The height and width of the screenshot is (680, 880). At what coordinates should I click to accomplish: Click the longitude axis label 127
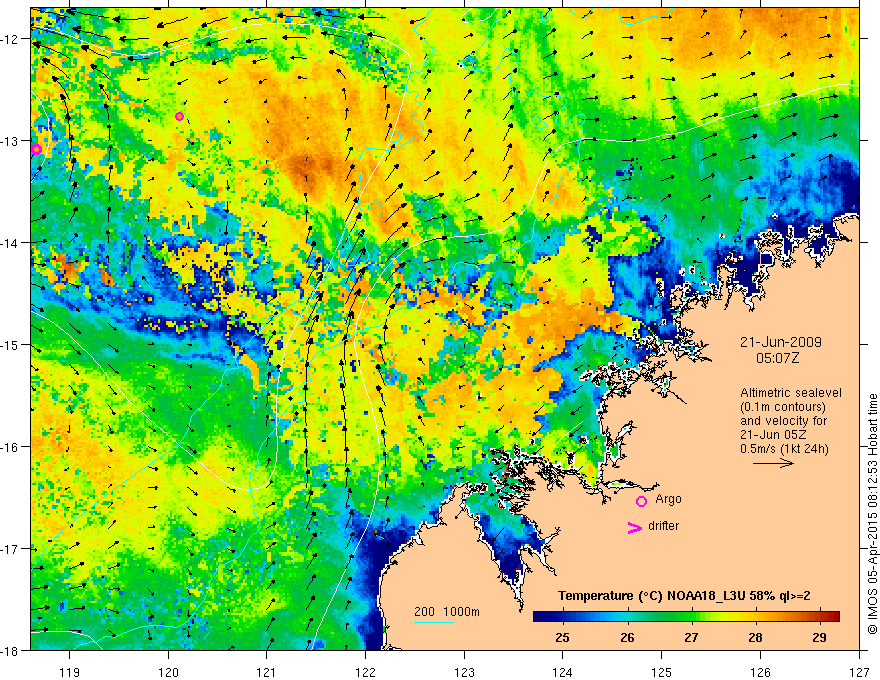(x=859, y=672)
